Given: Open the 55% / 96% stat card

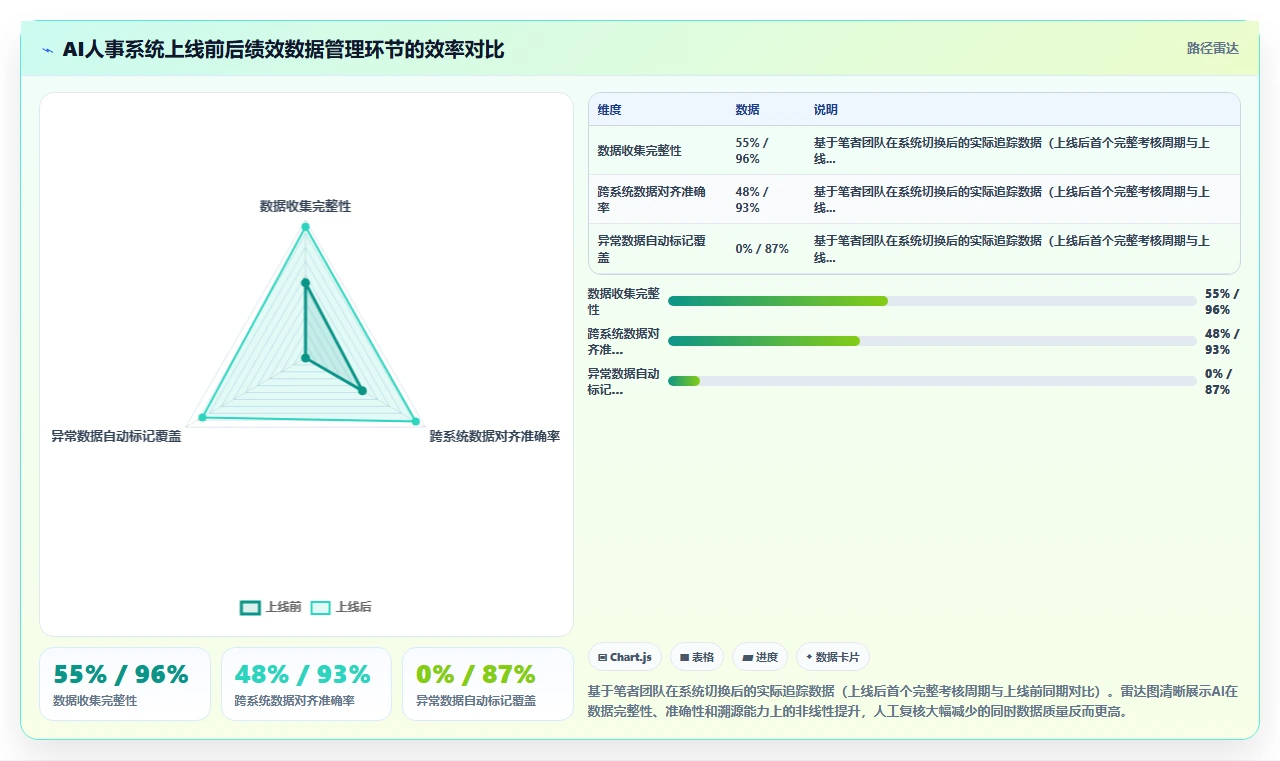Looking at the screenshot, I should click(x=125, y=684).
